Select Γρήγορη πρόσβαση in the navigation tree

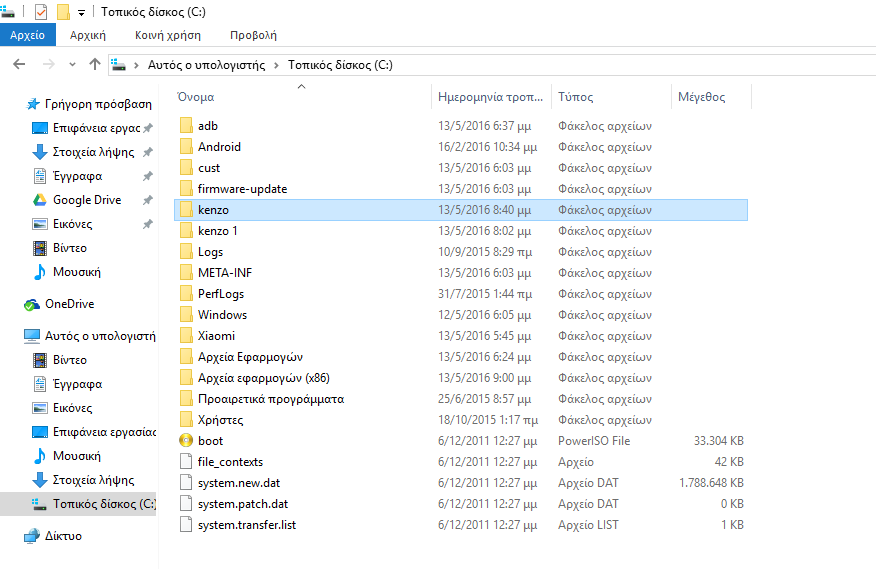click(97, 104)
